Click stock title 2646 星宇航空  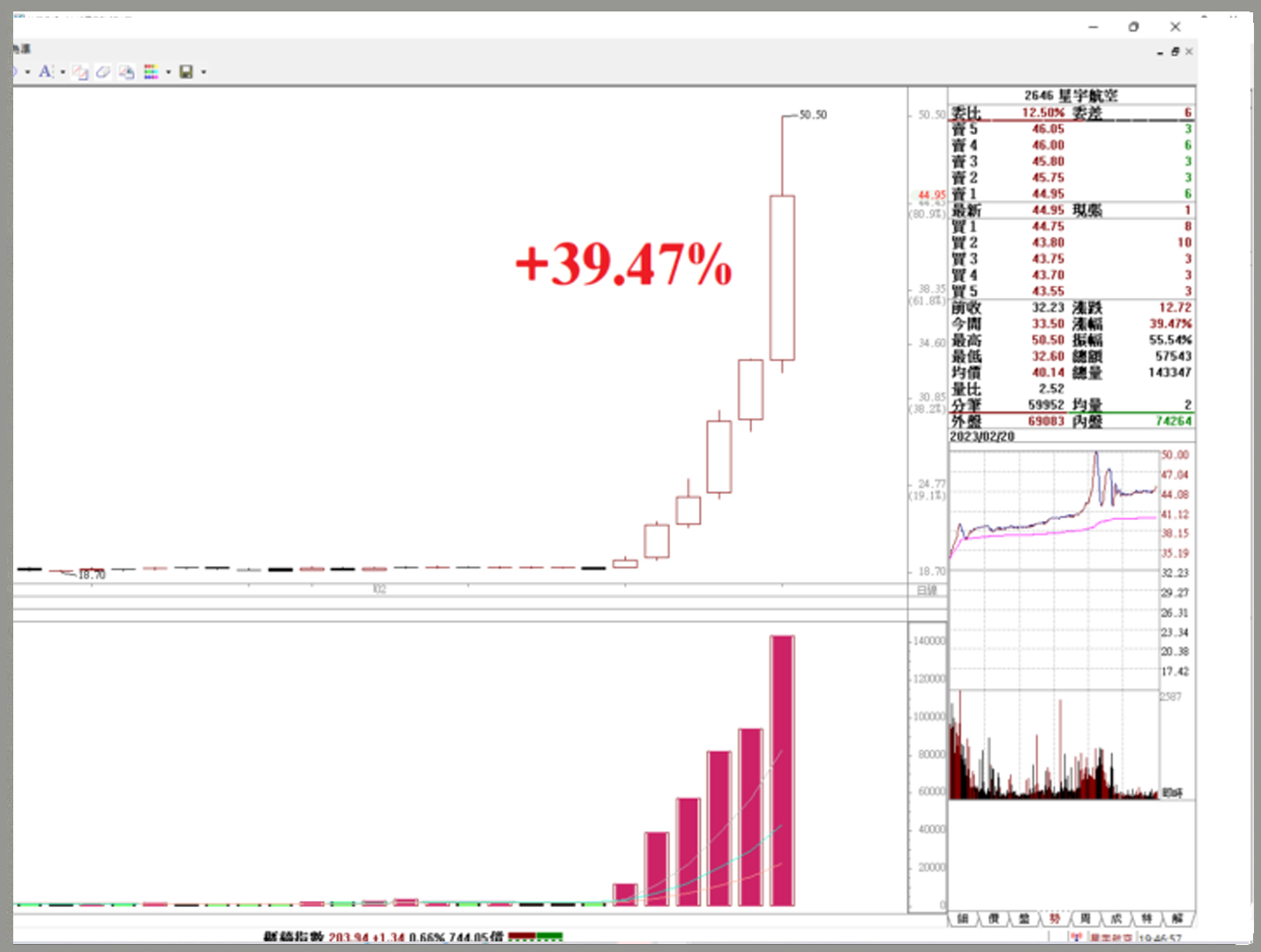1071,95
